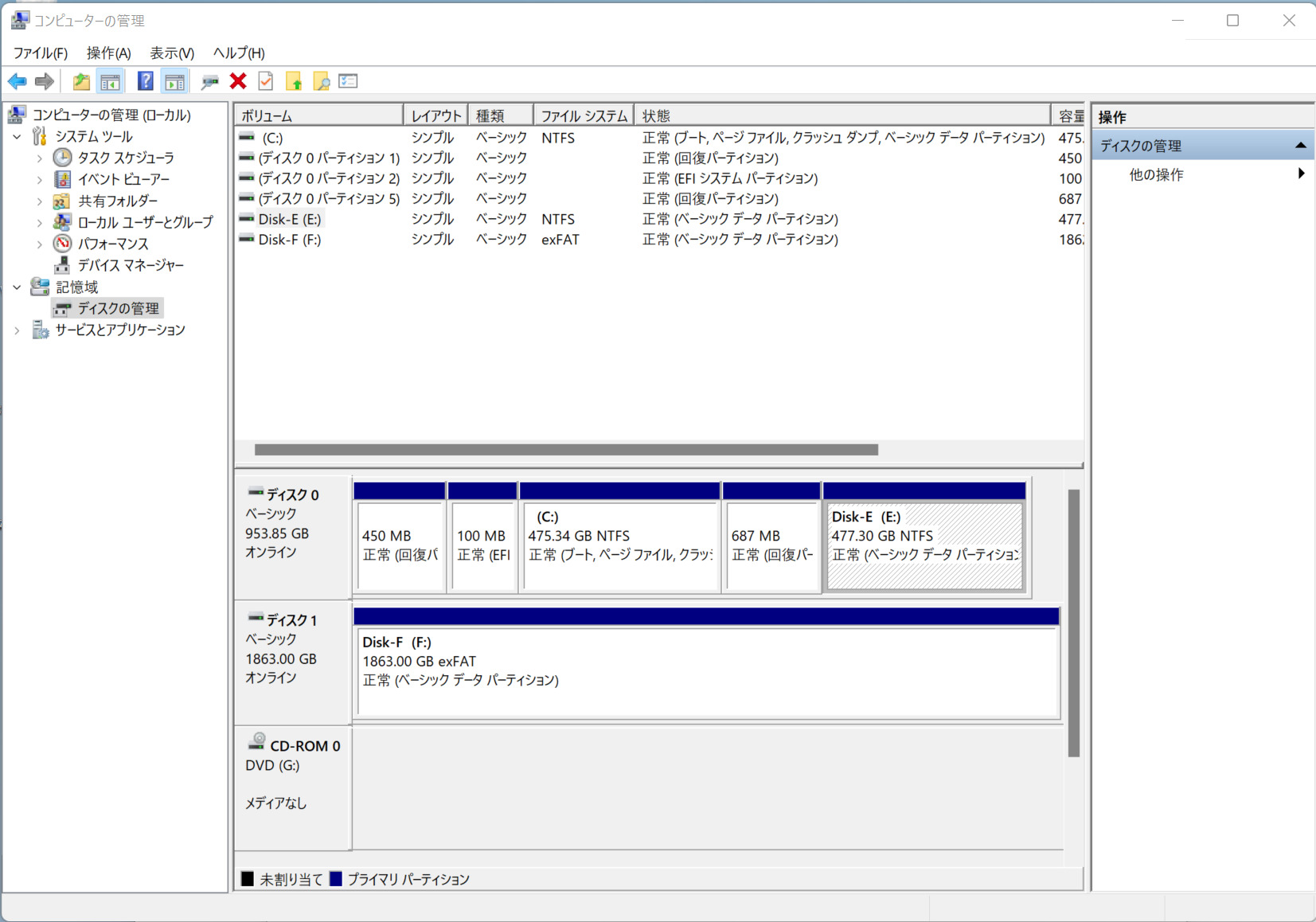The width and height of the screenshot is (1316, 922).
Task: Expand the ローカル ユーザーとグループ node
Action: (x=39, y=223)
